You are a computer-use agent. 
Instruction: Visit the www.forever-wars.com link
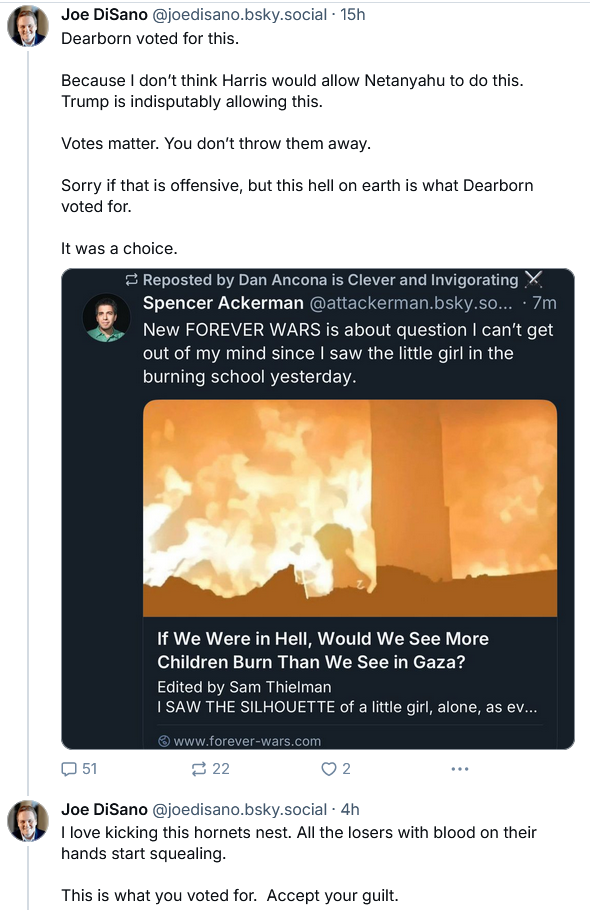247,741
